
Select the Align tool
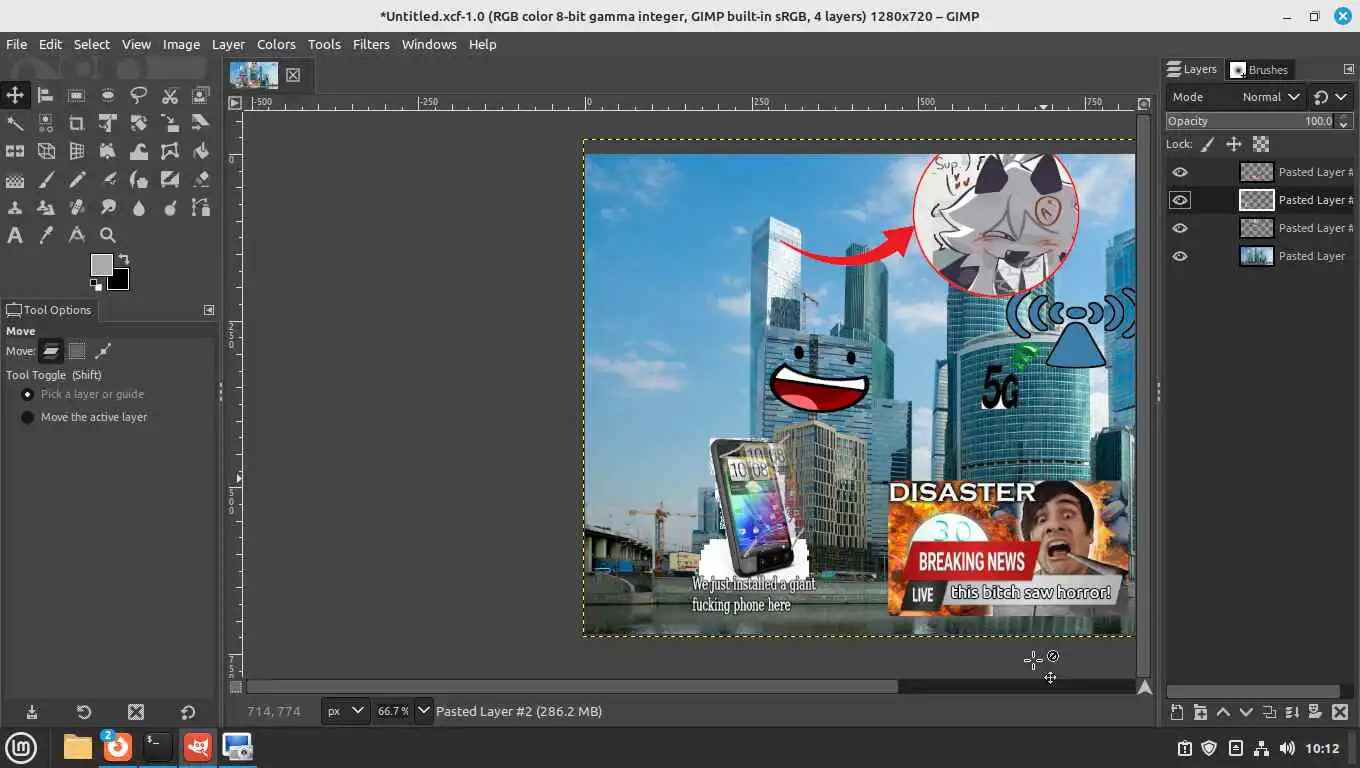coord(45,95)
